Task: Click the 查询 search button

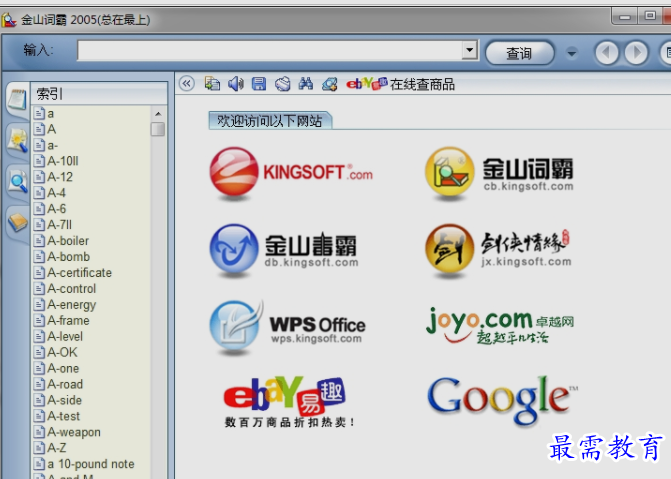Action: click(x=520, y=53)
